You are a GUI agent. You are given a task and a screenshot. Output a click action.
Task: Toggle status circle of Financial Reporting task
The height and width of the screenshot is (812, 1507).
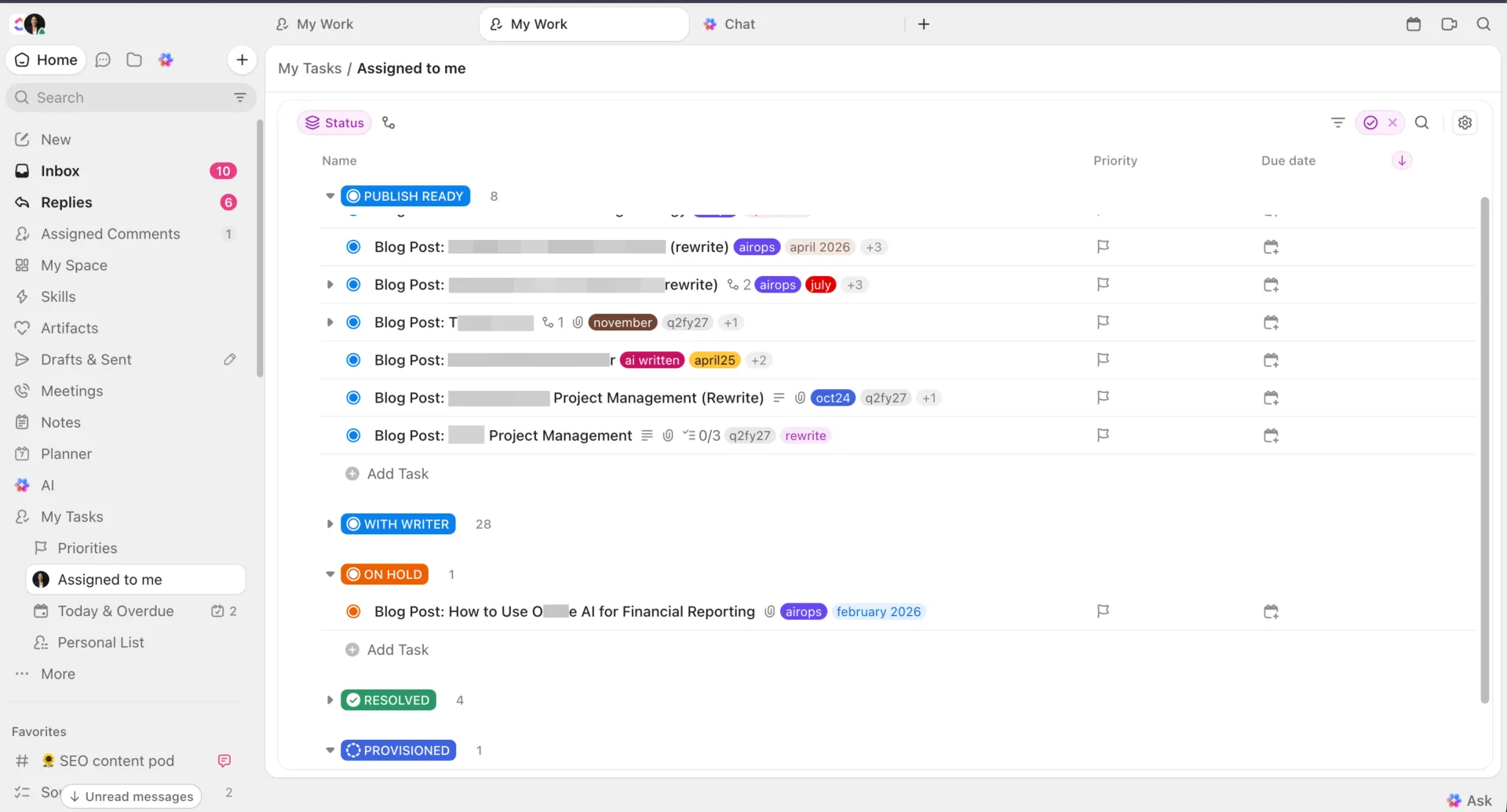353,611
